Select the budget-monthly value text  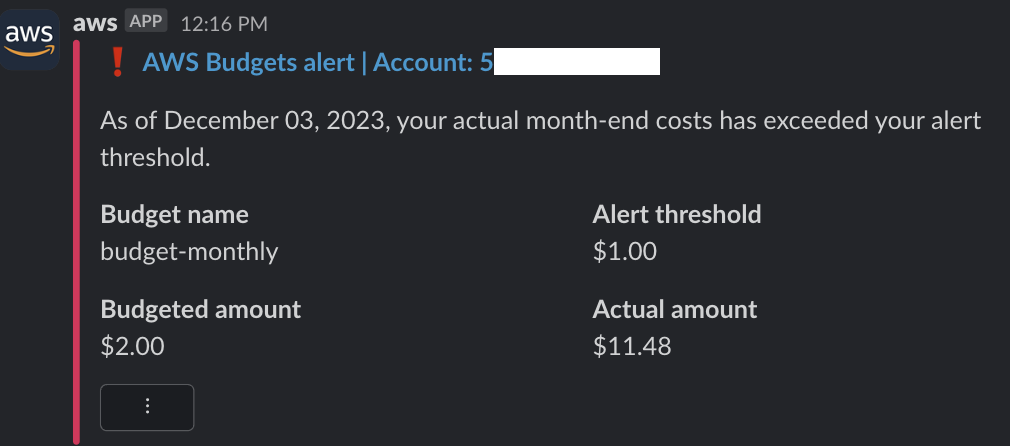pos(189,251)
